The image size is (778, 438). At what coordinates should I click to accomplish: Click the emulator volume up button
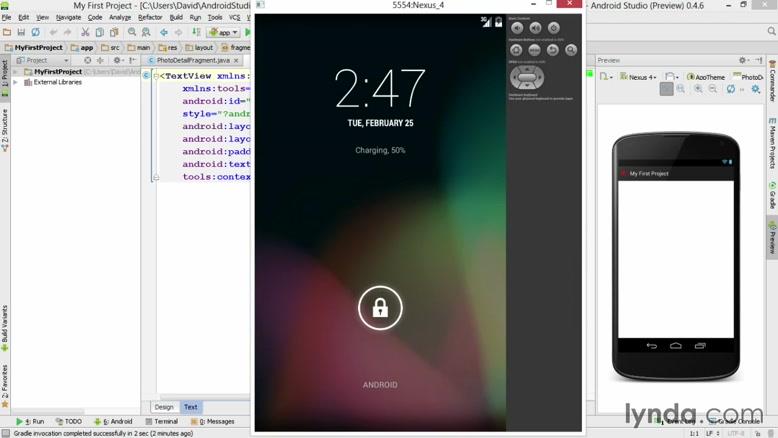tap(535, 28)
